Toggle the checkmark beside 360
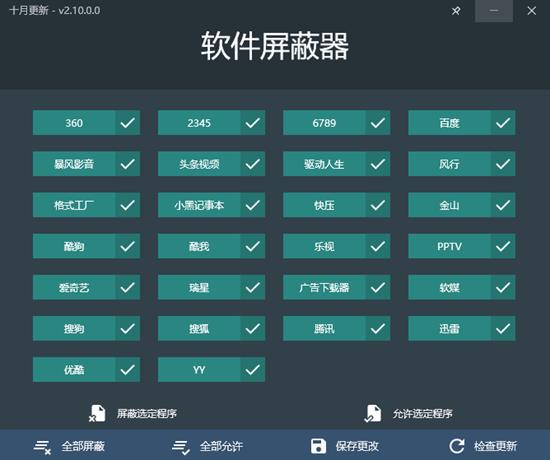Viewport: 550px width, 460px height. [127, 123]
